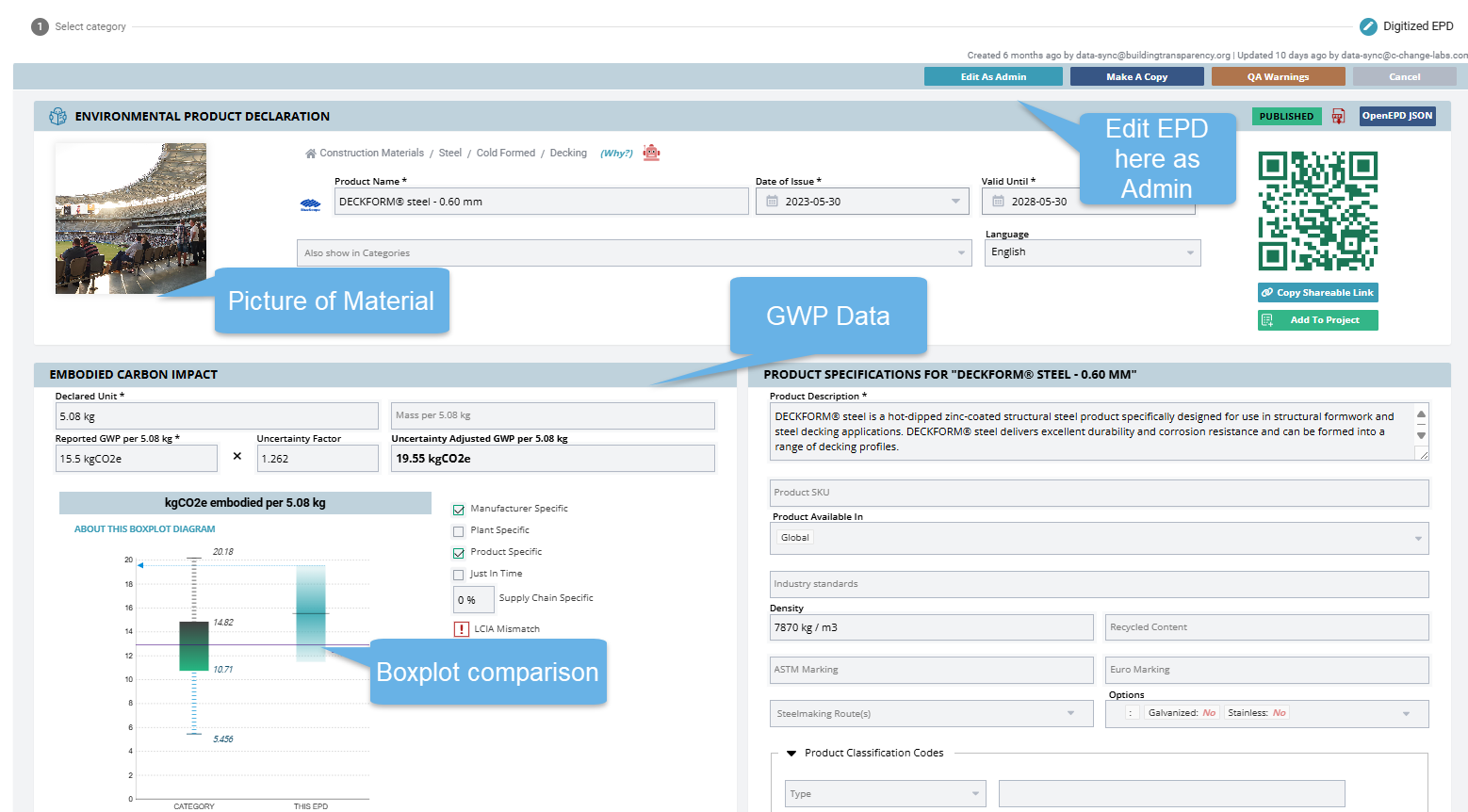Click the EPD cube icon in the header
The width and height of the screenshot is (1468, 812).
tap(57, 116)
